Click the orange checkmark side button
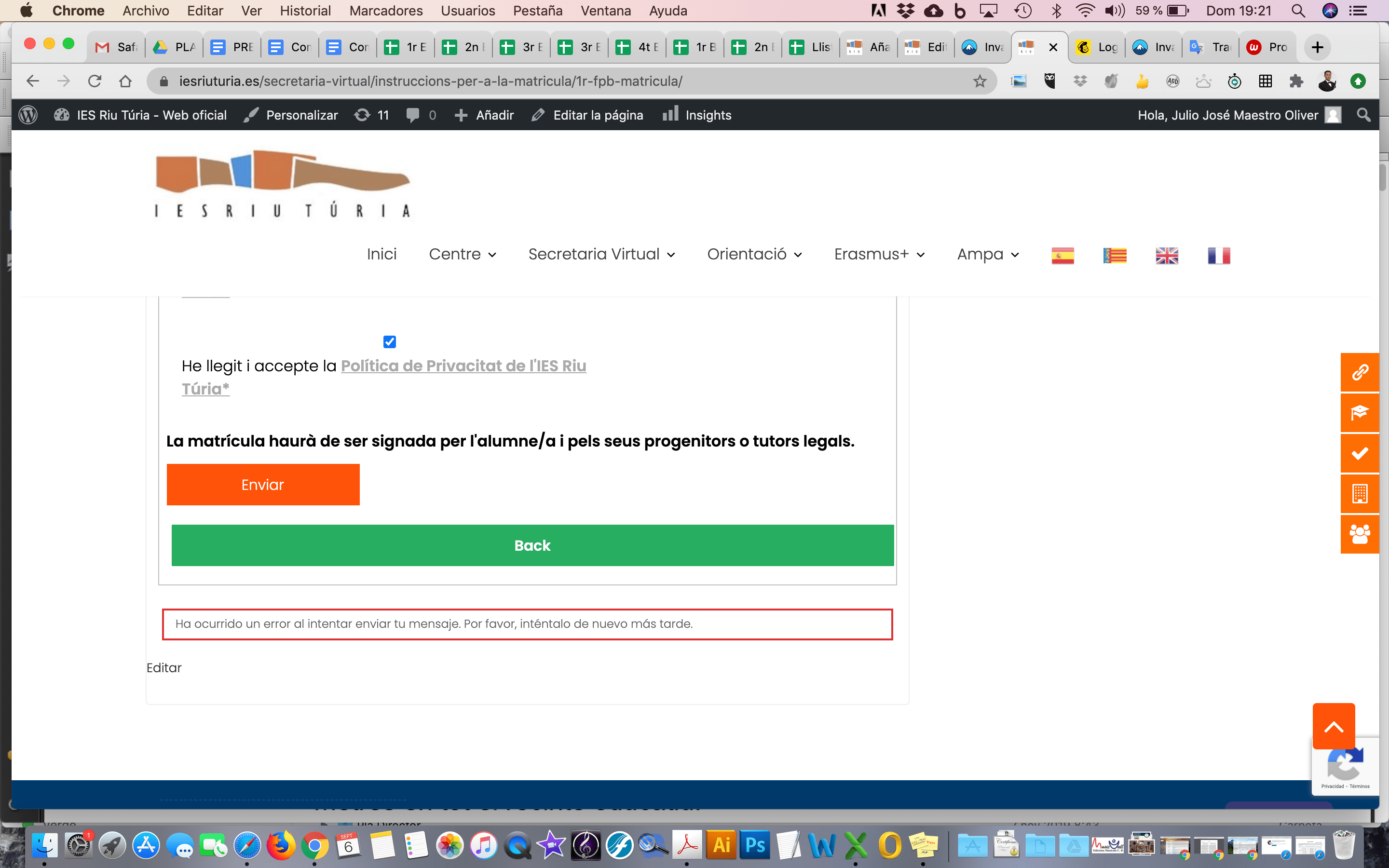 [x=1360, y=453]
